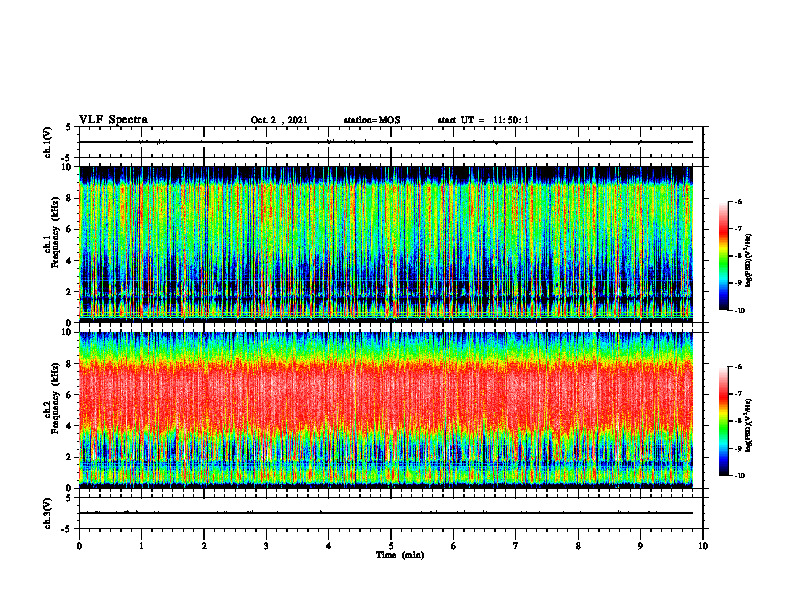
Task: Click time axis tick label "2"
Action: pos(204,546)
